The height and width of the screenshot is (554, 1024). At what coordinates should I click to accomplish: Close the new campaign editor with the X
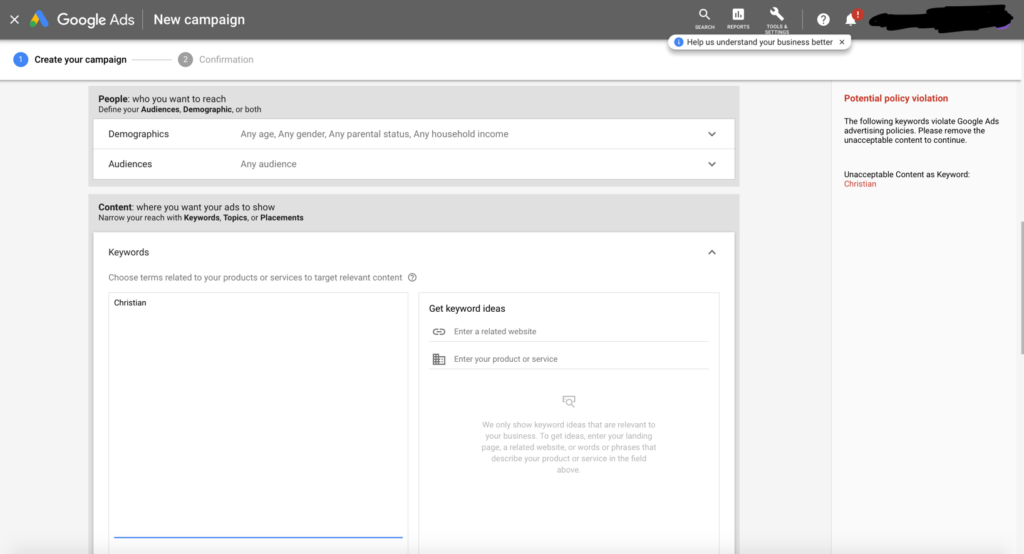[14, 20]
